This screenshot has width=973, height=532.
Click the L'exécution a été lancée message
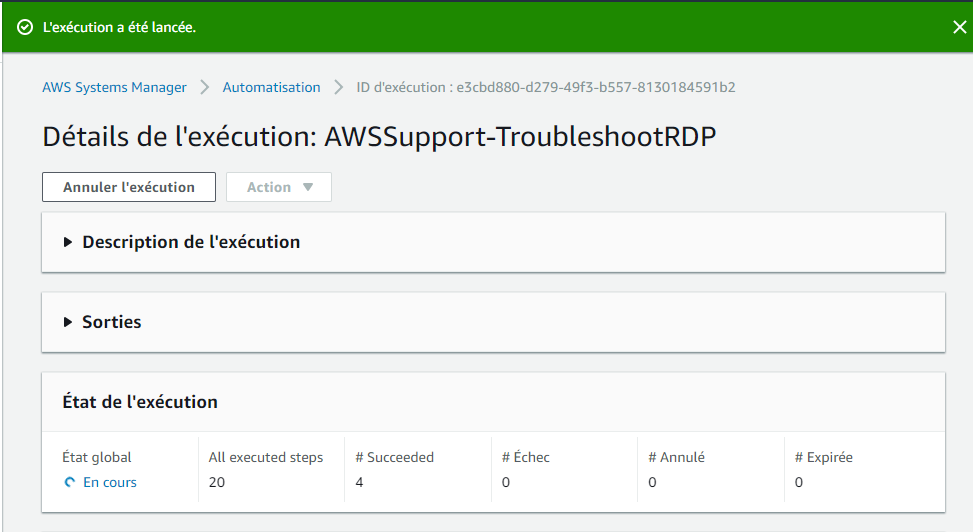(119, 27)
